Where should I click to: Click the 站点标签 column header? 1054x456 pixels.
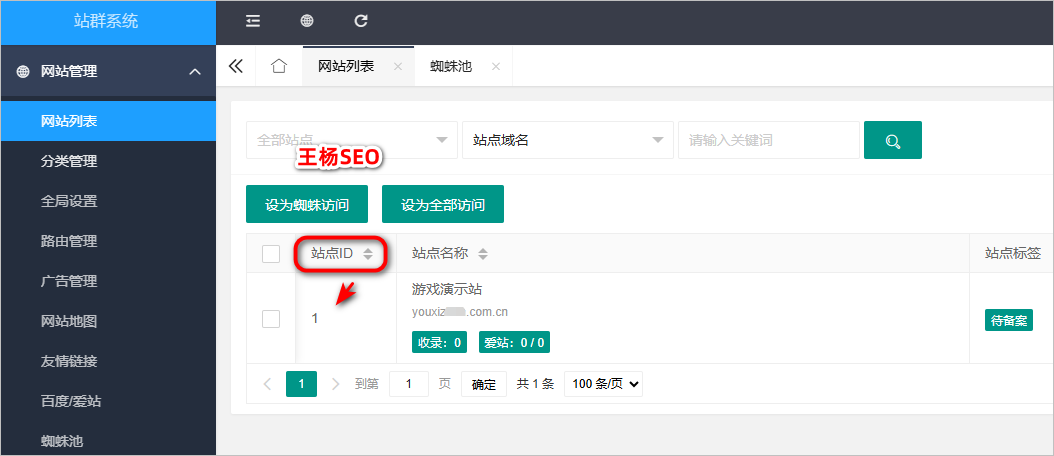(1013, 254)
